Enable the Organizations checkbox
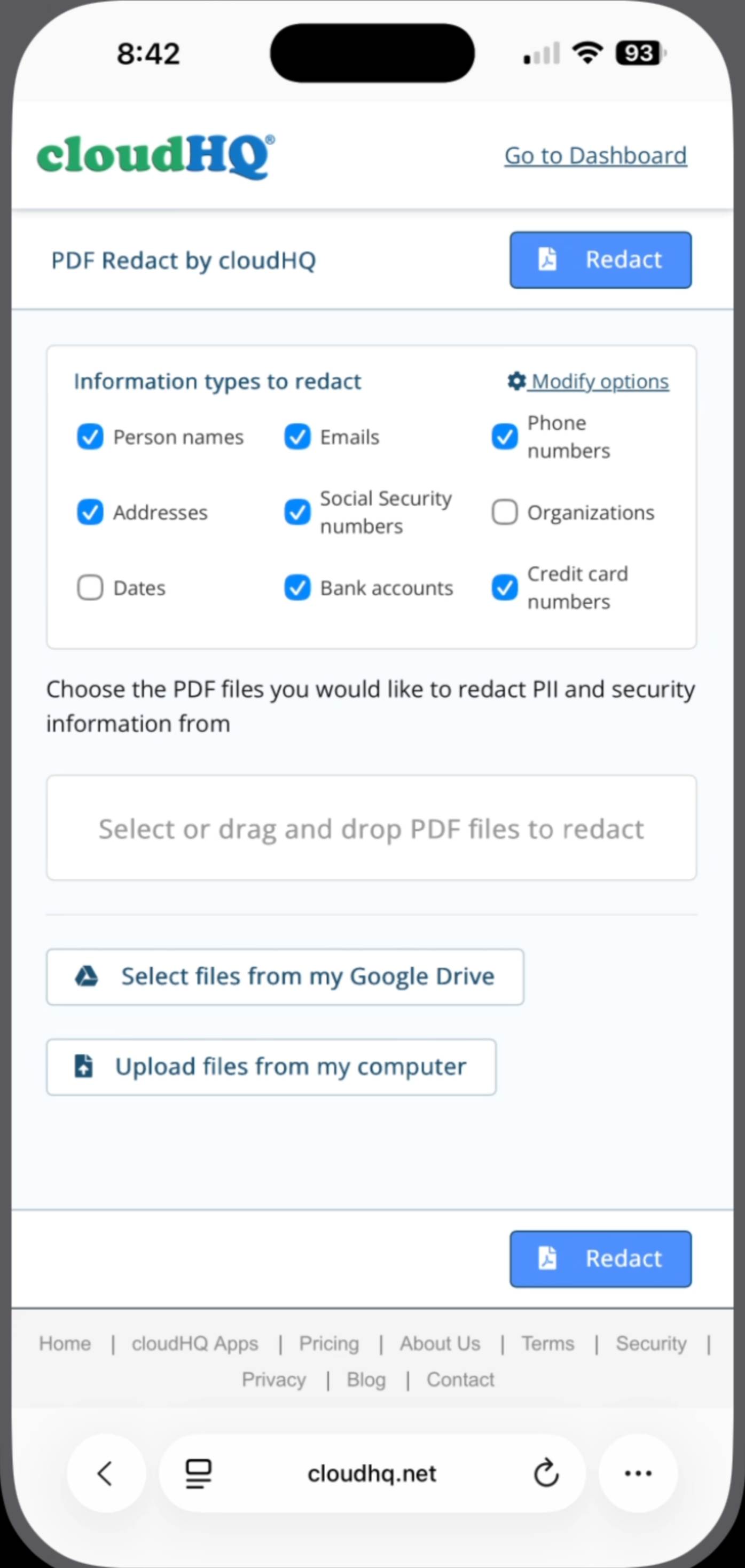745x1568 pixels. click(505, 513)
